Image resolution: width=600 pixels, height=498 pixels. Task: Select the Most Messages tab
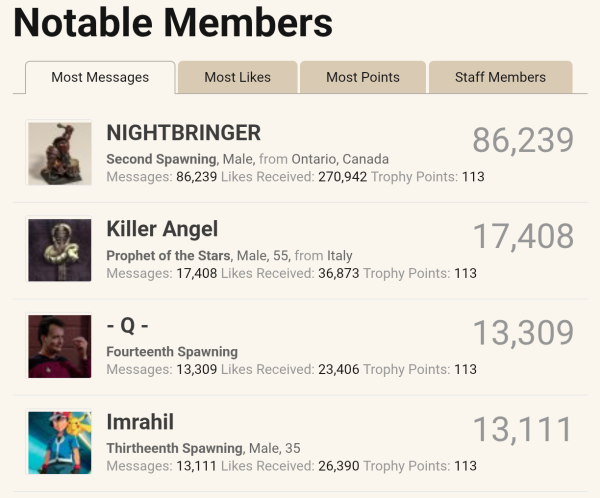(x=100, y=77)
